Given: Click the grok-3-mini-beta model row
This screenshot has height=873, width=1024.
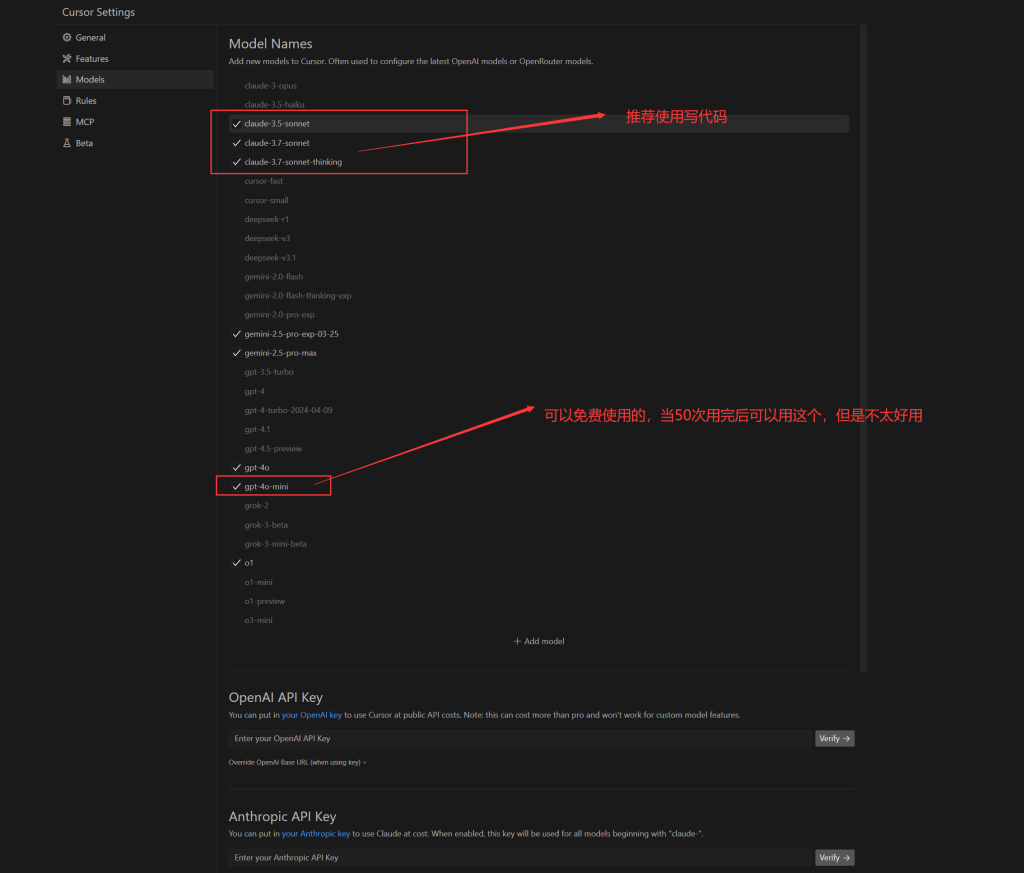Looking at the screenshot, I should click(x=539, y=544).
